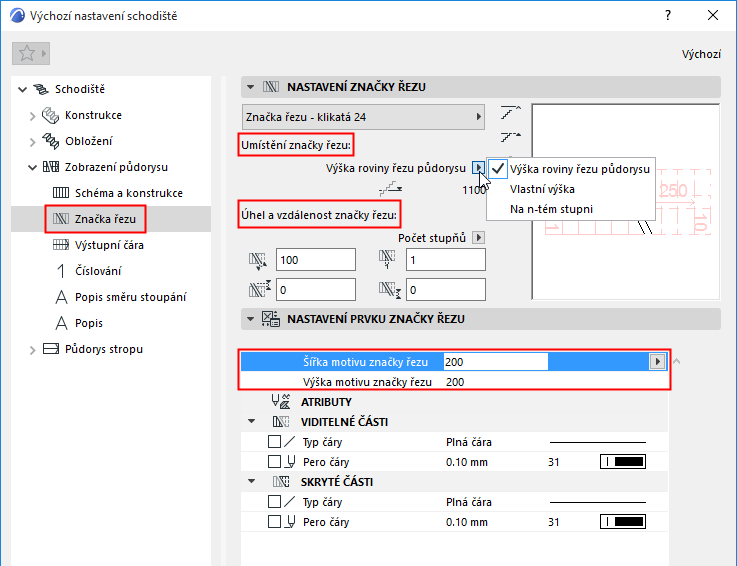Click the break mark distance icon beside 100

pos(258,261)
